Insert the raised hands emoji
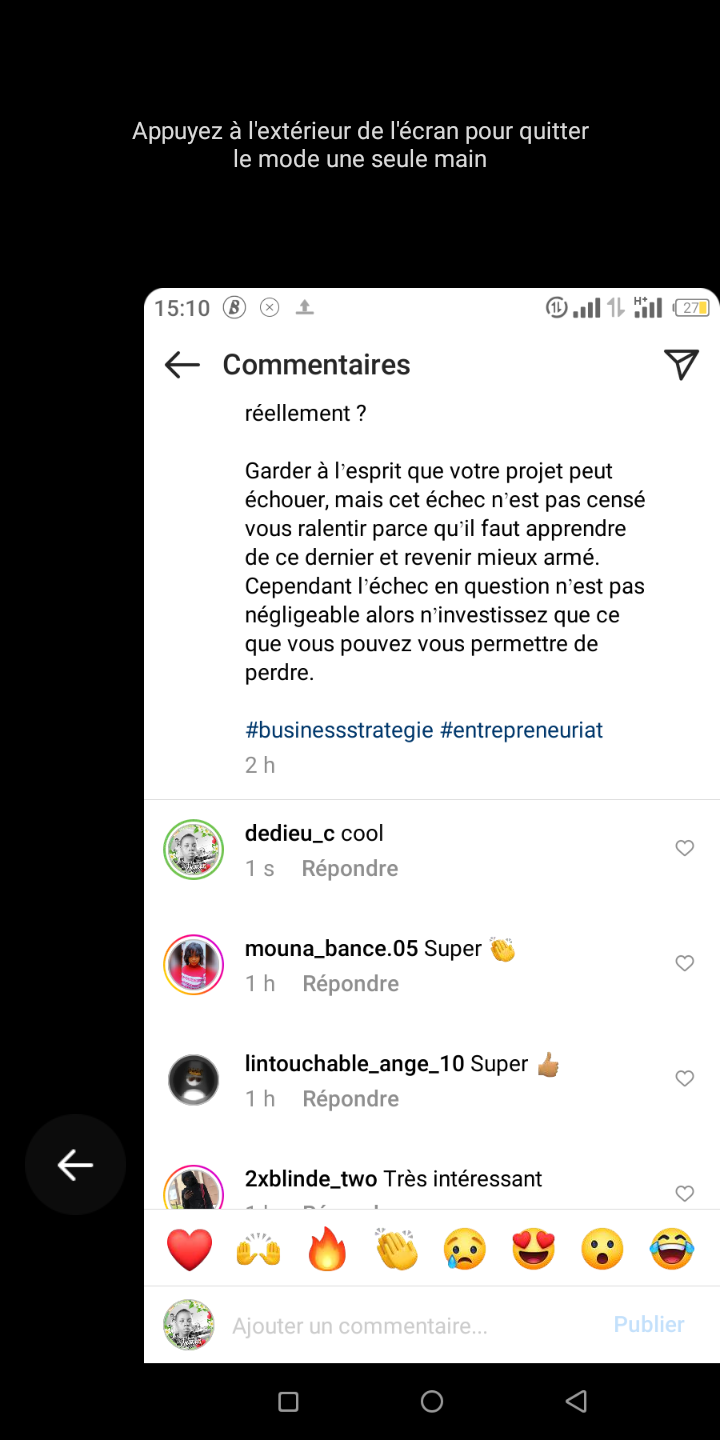 point(258,1250)
